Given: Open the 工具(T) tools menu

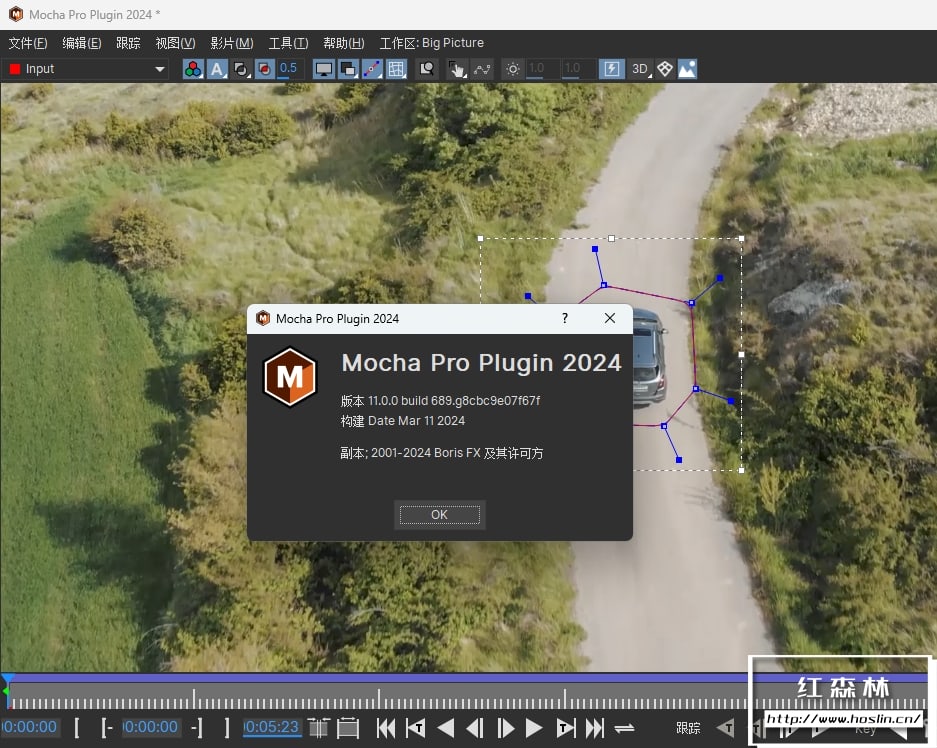Looking at the screenshot, I should click(288, 43).
